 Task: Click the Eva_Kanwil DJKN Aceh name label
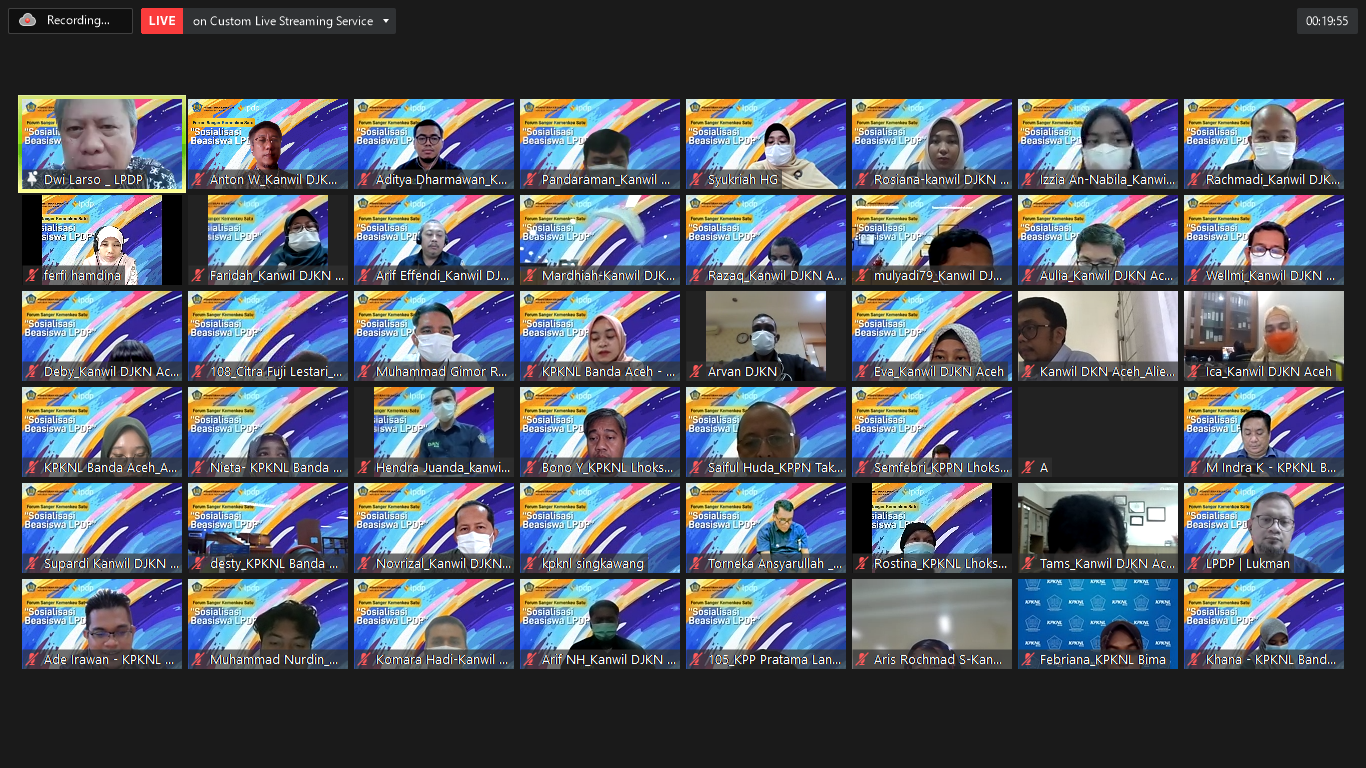(x=938, y=372)
